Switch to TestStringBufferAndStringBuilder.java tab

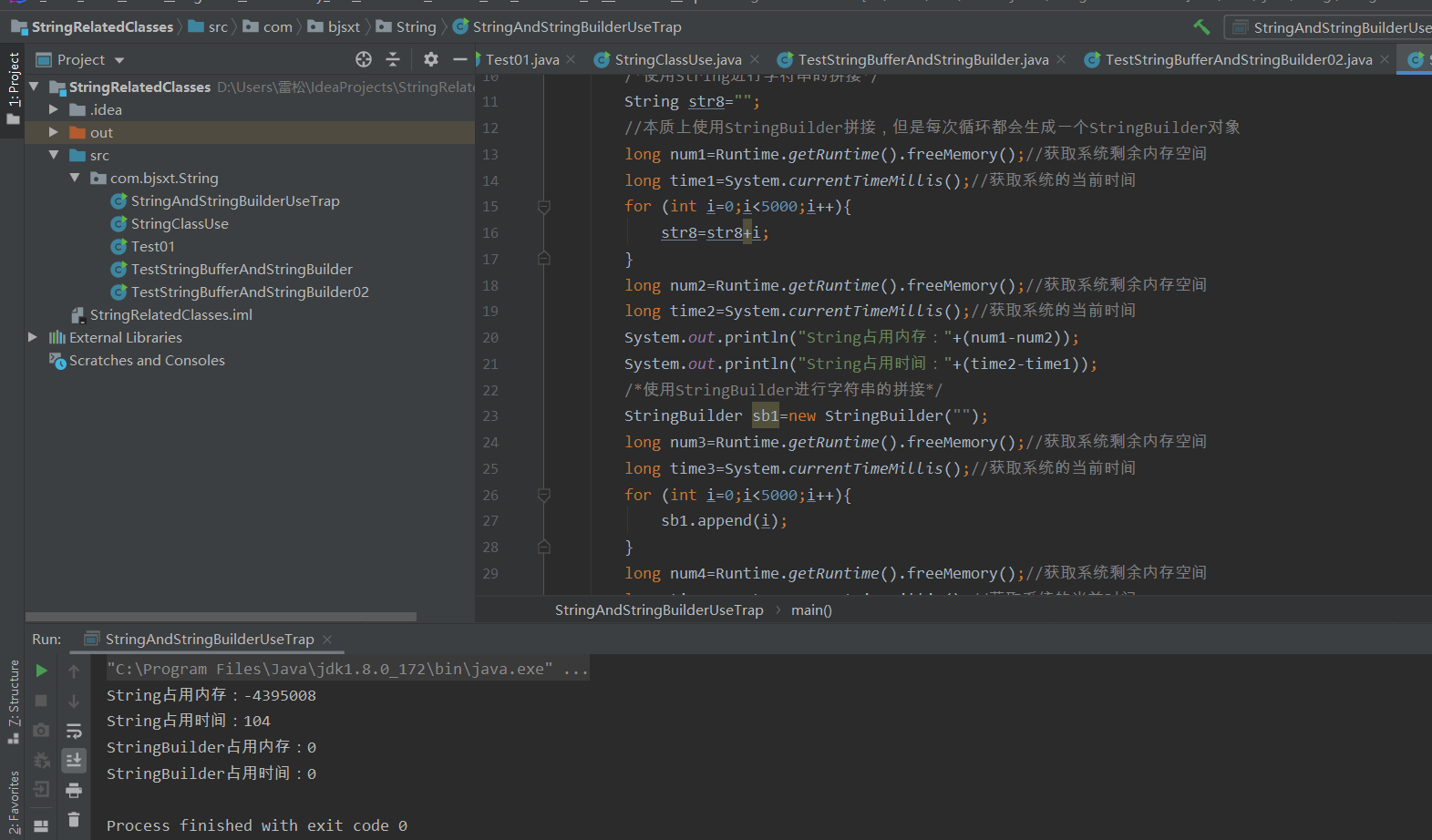[x=922, y=59]
